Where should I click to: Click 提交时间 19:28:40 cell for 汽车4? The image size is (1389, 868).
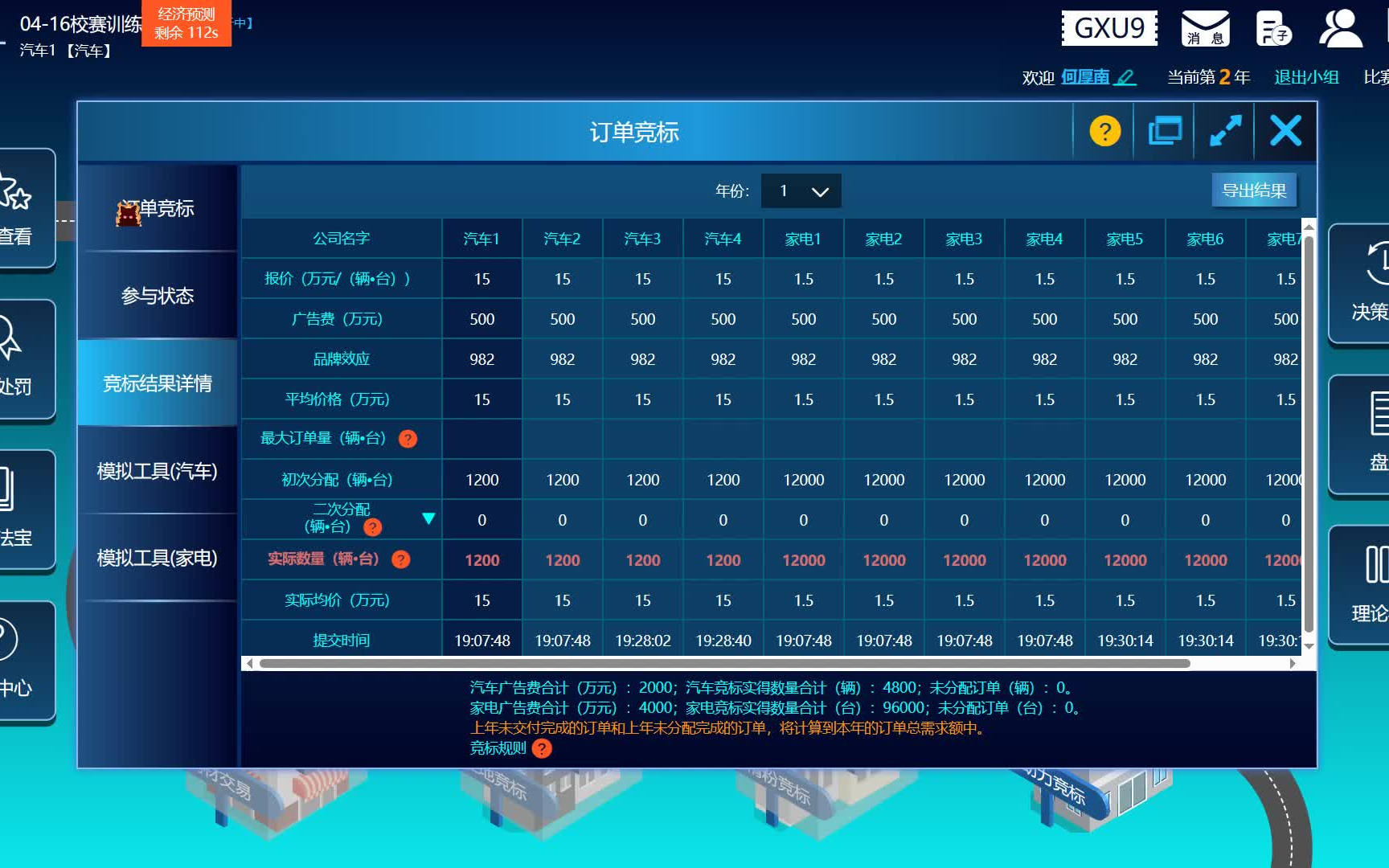[x=723, y=641]
